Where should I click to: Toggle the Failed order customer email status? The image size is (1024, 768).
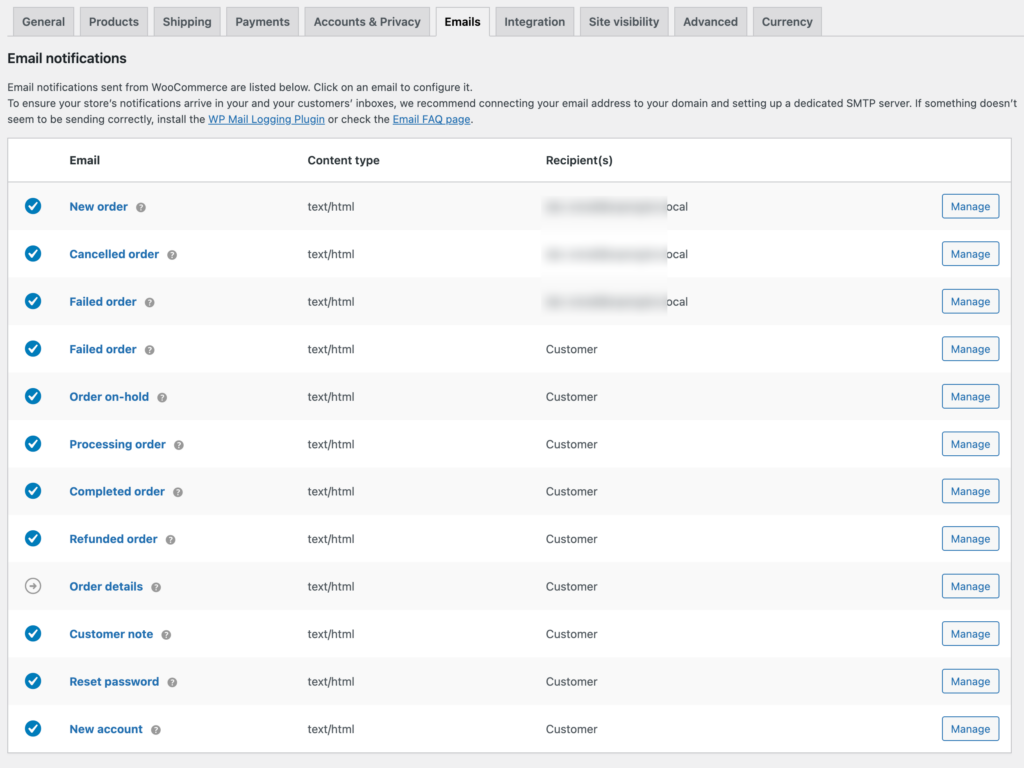pos(33,349)
